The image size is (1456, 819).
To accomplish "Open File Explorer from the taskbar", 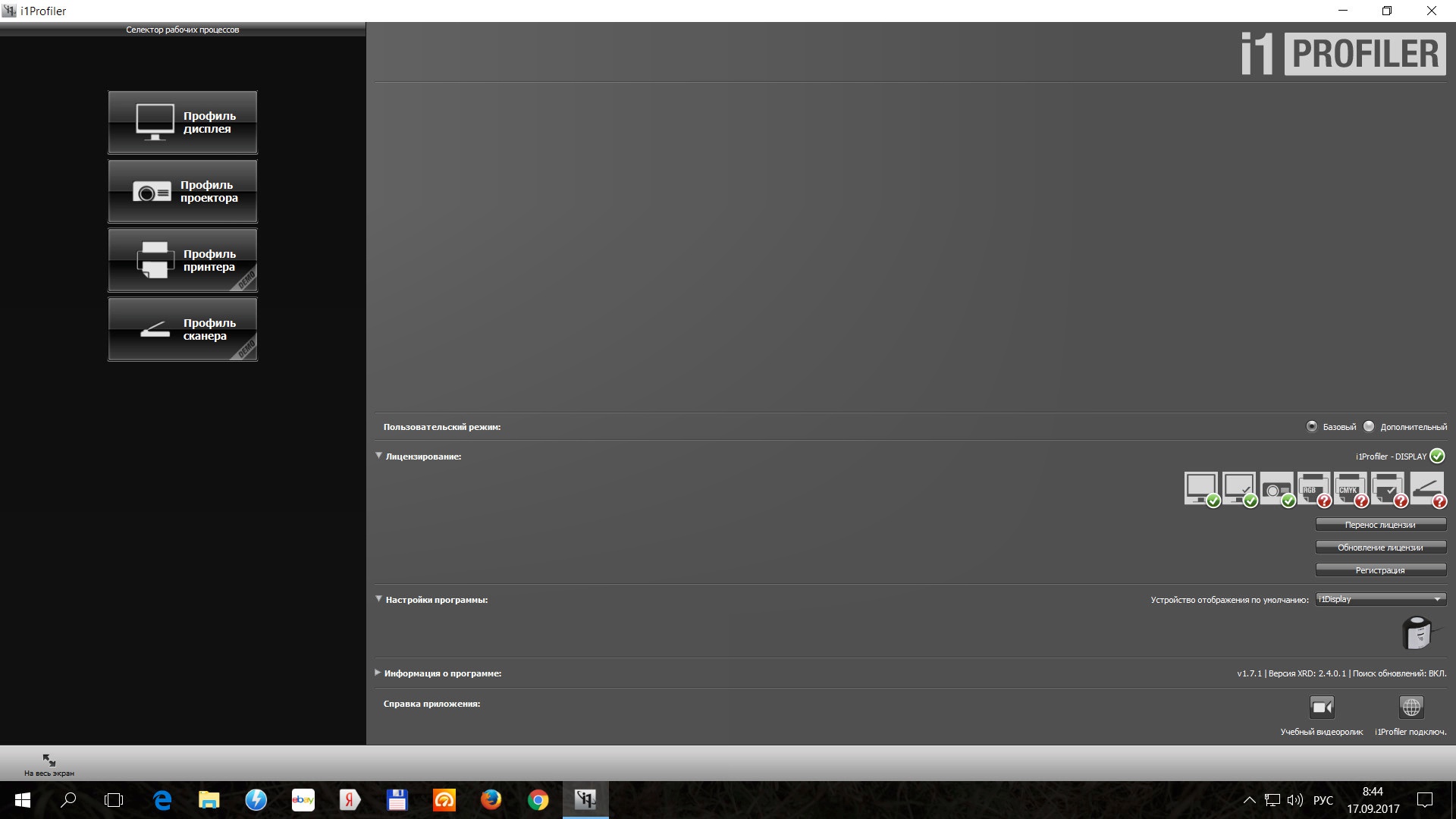I will pos(209,800).
